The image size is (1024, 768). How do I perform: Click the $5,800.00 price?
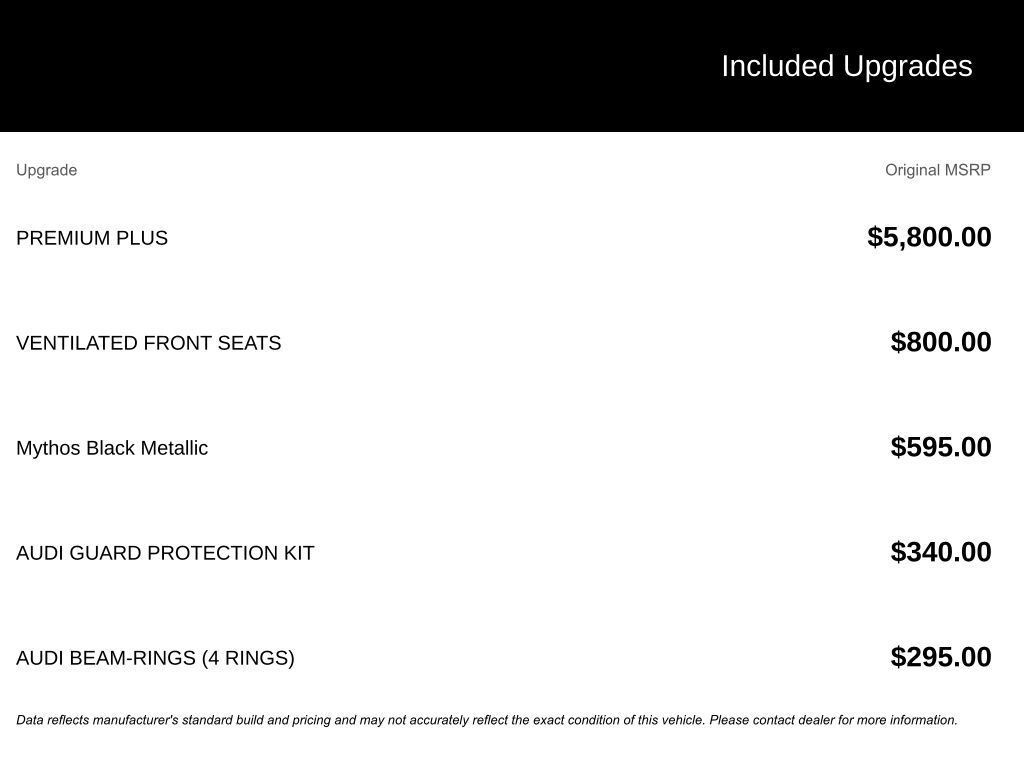pyautogui.click(x=929, y=237)
